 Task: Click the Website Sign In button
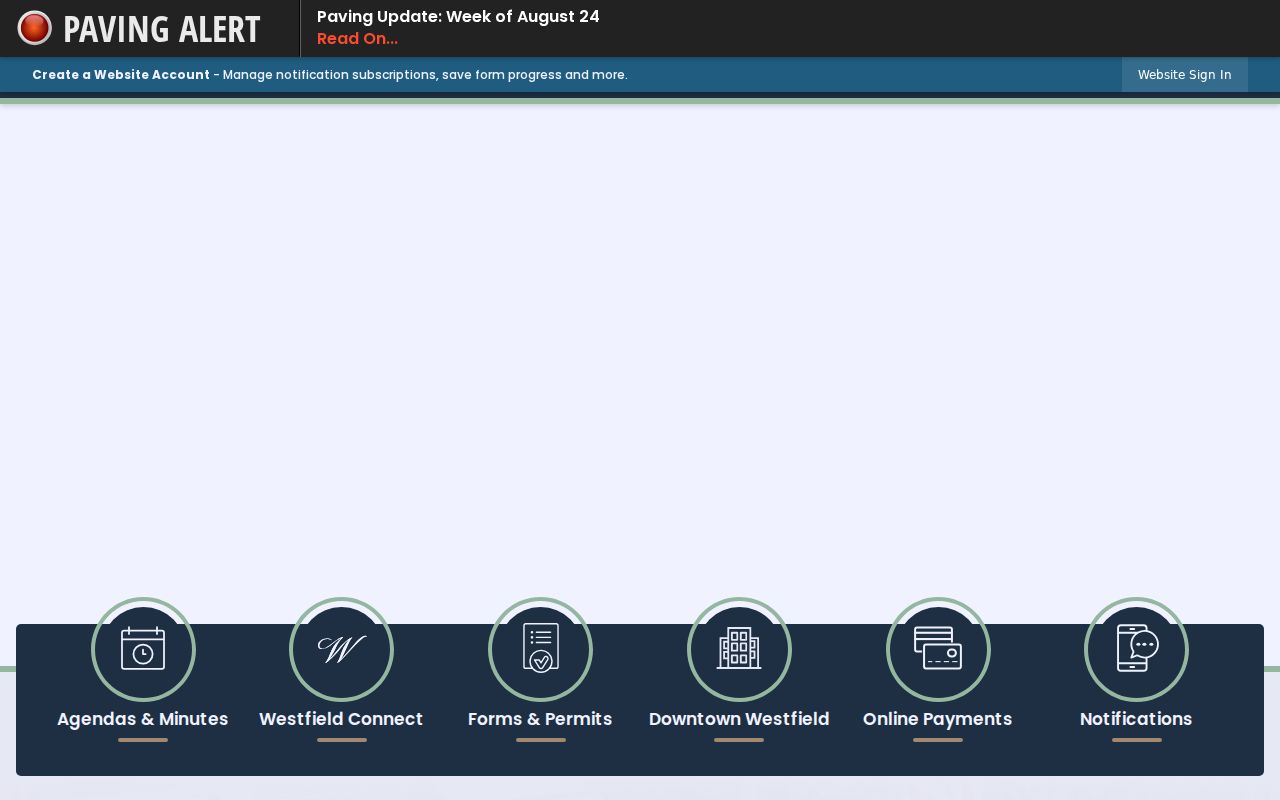click(x=1184, y=75)
